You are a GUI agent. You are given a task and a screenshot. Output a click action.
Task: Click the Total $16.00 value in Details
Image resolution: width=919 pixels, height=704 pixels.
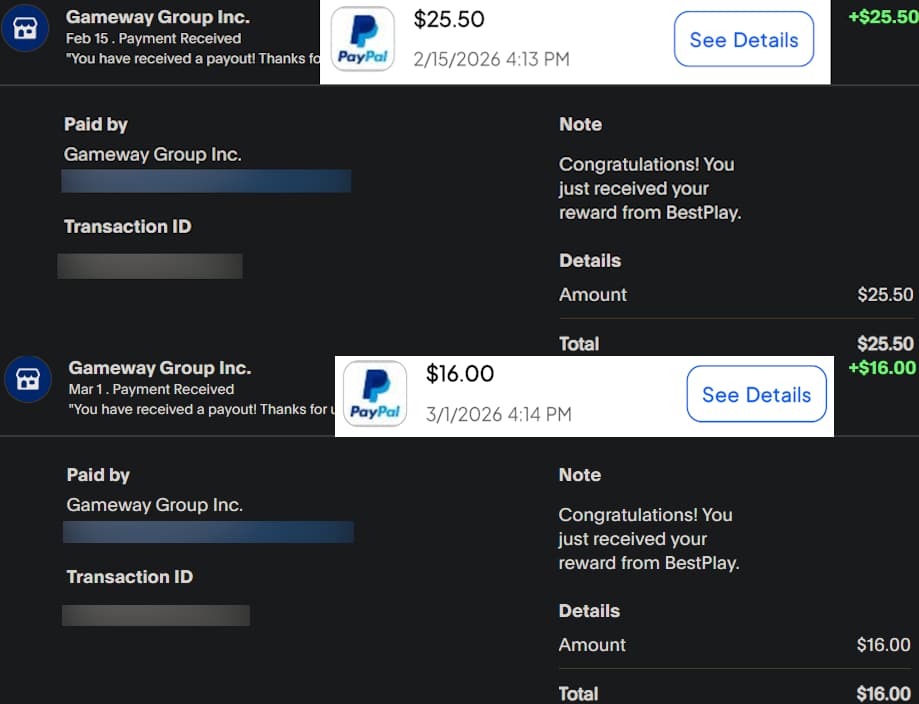884,694
